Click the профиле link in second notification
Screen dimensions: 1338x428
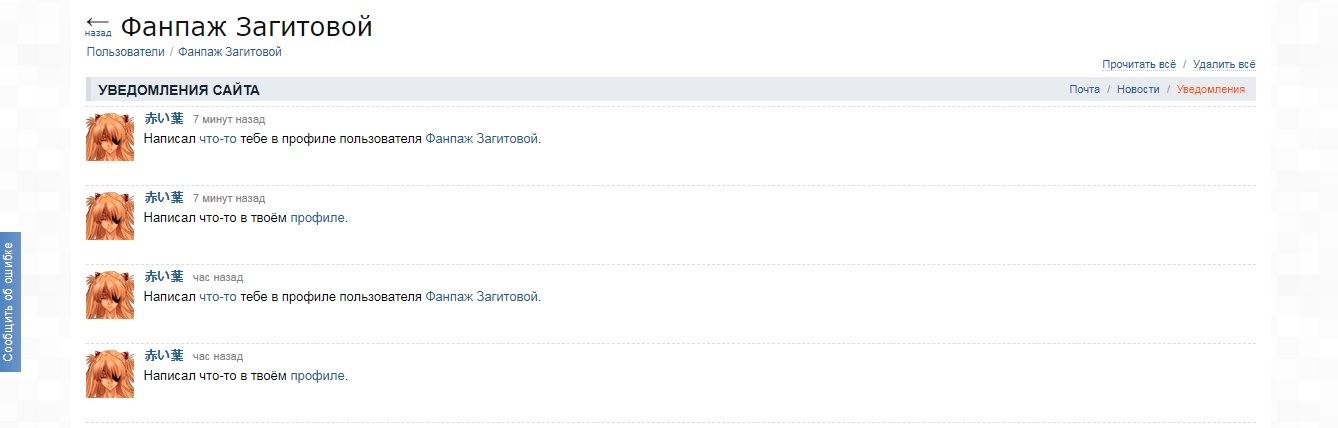tap(318, 217)
